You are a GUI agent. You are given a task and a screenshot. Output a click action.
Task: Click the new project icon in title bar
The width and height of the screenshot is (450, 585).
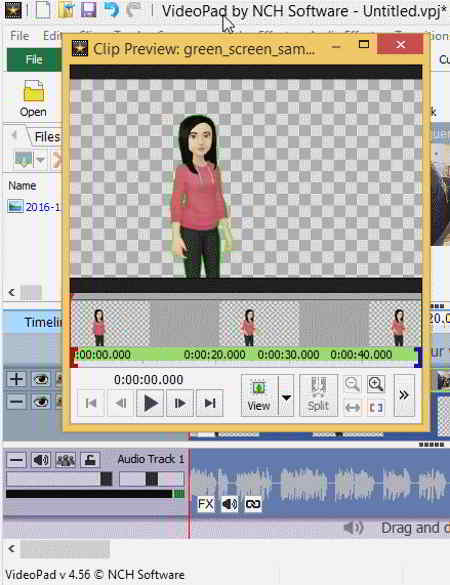pos(43,10)
